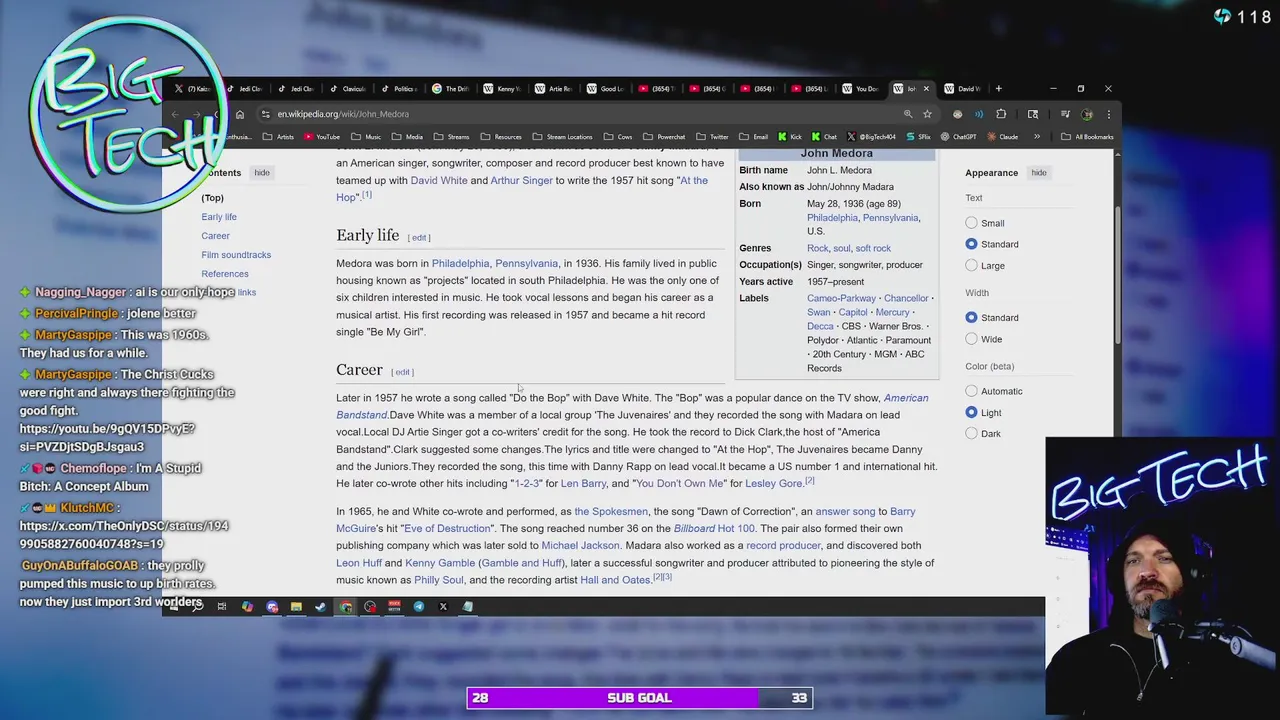Open the American Bandstand link
This screenshot has width=1280, height=720.
click(x=906, y=398)
